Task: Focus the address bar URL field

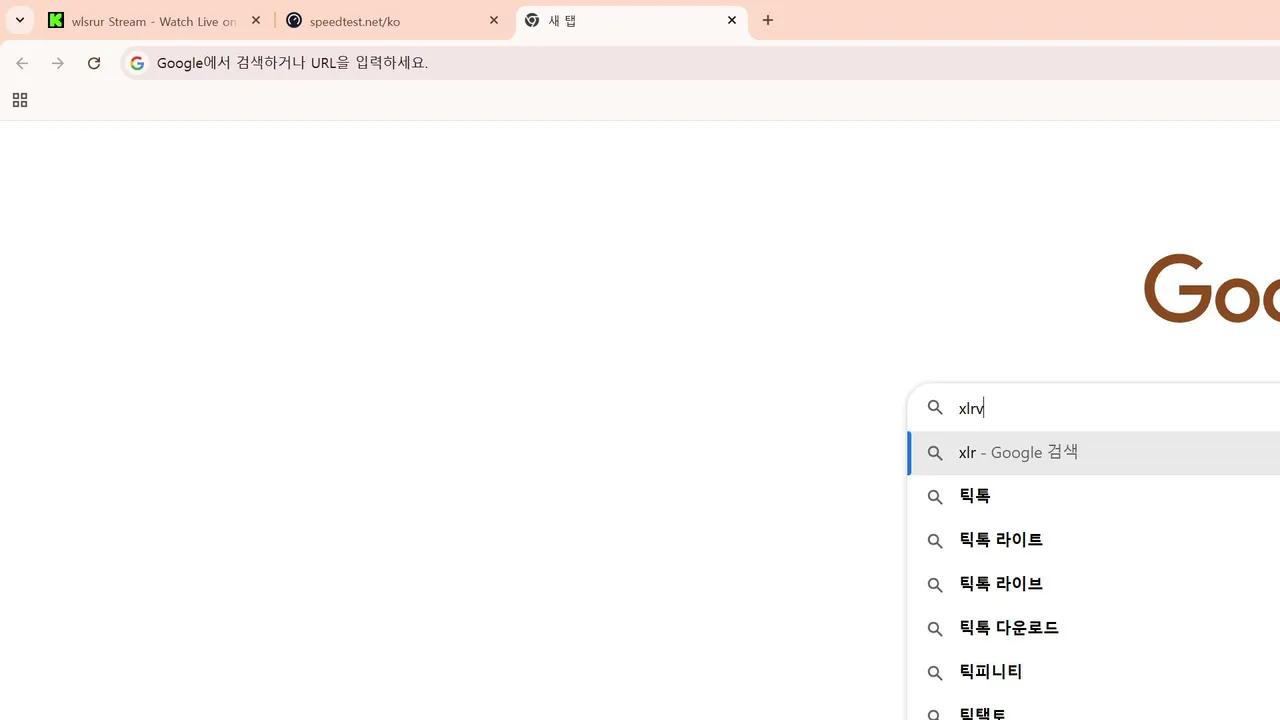Action: point(700,63)
